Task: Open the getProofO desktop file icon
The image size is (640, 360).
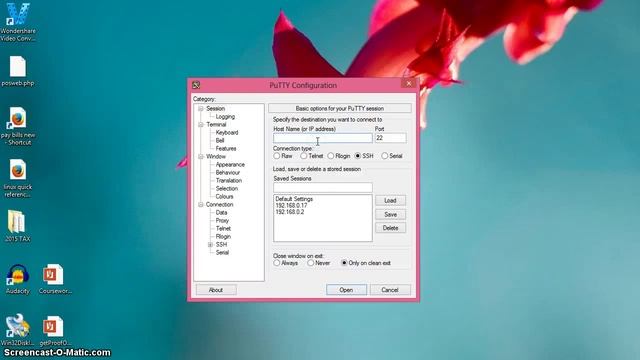Action: pyautogui.click(x=54, y=331)
